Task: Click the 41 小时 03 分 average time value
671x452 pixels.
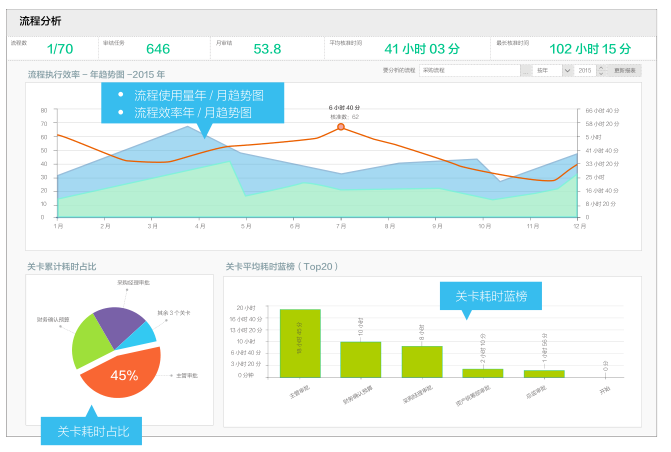Action: [x=422, y=49]
